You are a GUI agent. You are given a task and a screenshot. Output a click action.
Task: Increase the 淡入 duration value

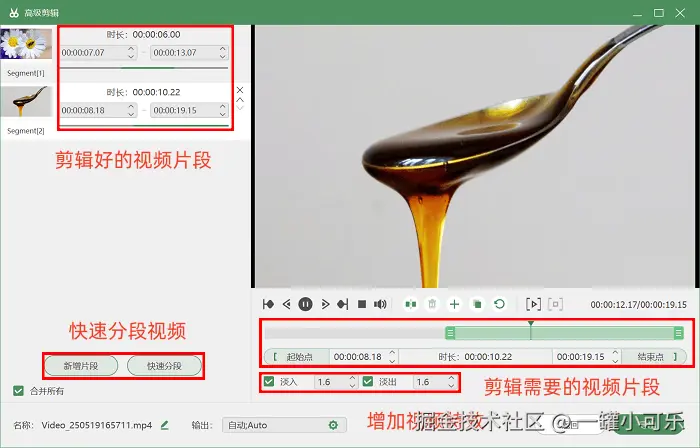[352, 378]
